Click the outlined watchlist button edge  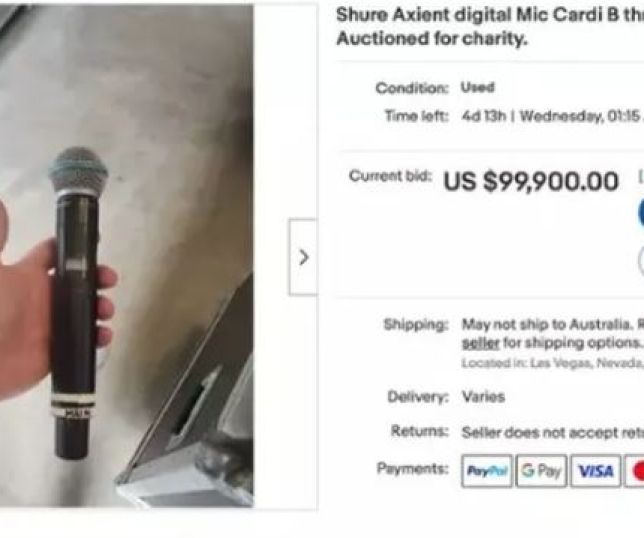[641, 260]
